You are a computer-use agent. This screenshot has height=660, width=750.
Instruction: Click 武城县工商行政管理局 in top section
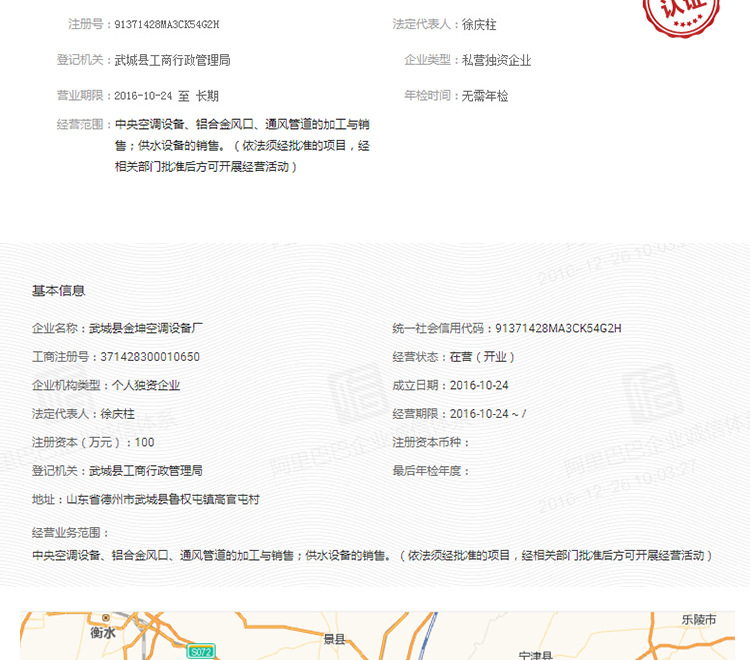(x=172, y=60)
